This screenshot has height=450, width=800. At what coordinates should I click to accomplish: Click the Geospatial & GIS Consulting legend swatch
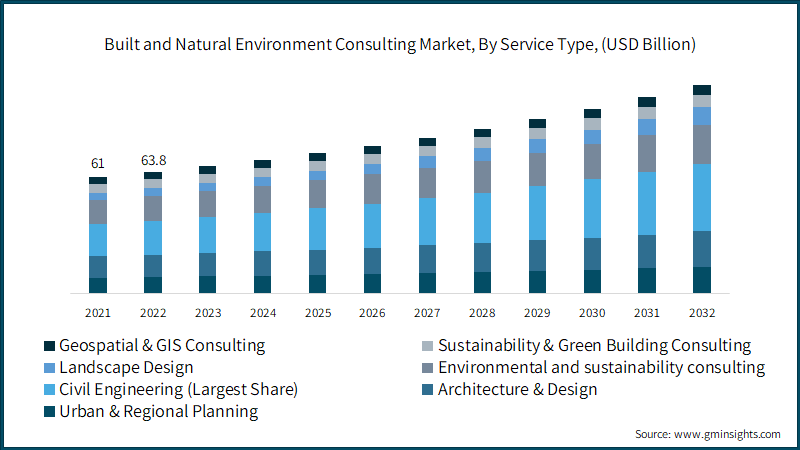point(49,346)
